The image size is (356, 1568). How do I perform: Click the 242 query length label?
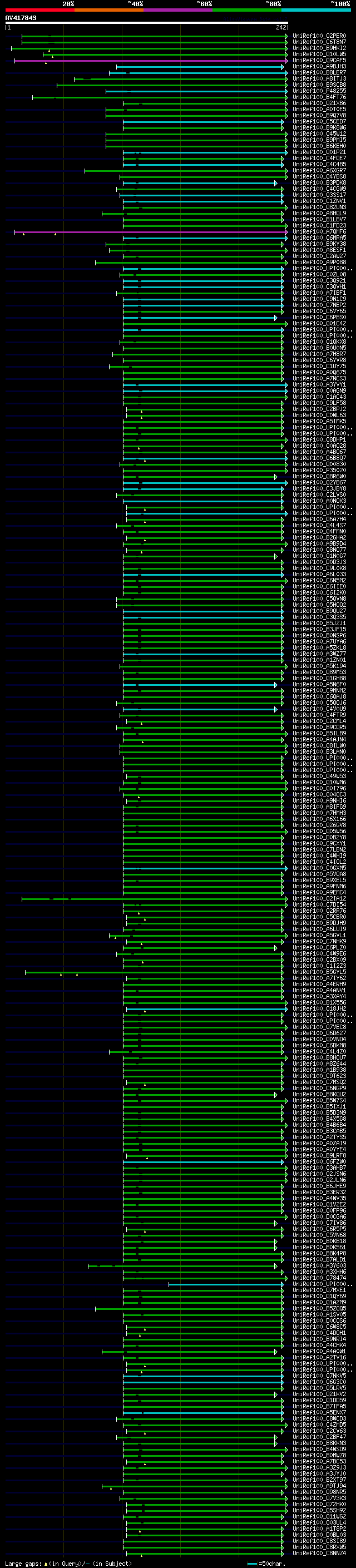pos(281,27)
